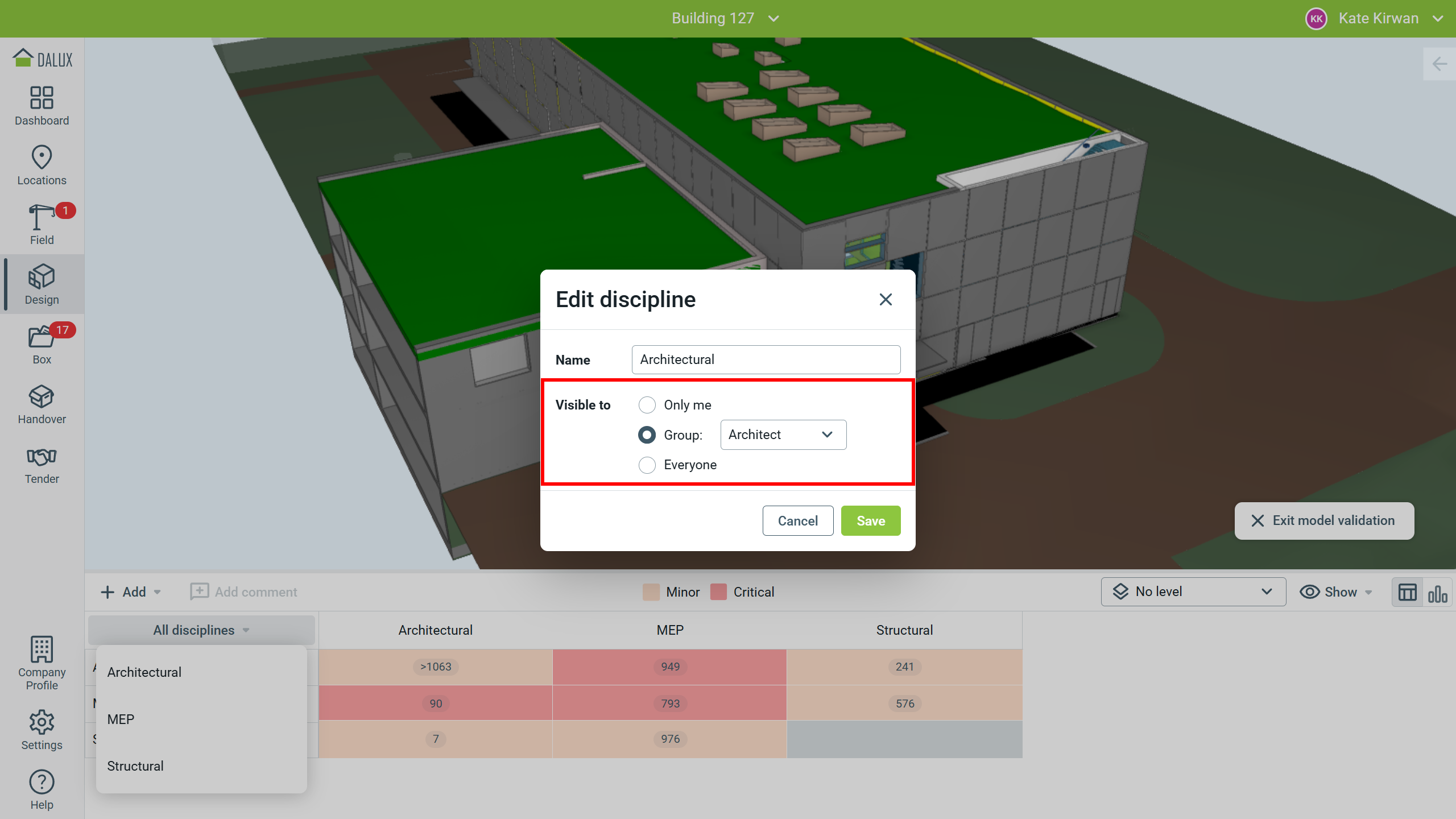This screenshot has height=819, width=1456.
Task: Open the 90 clash cell
Action: [x=436, y=704]
